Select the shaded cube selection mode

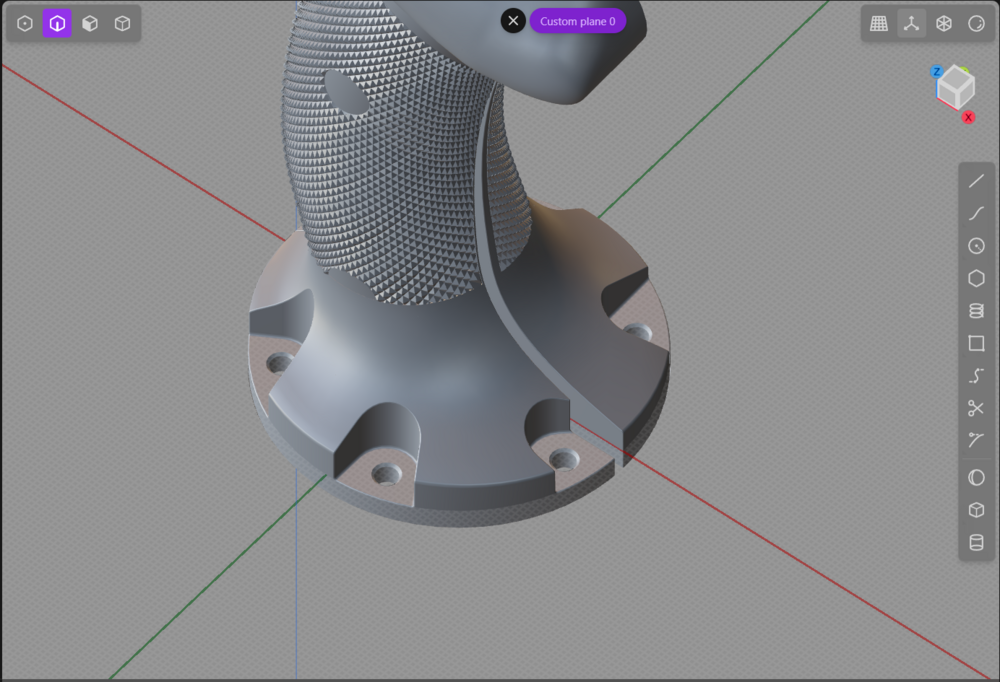(90, 24)
